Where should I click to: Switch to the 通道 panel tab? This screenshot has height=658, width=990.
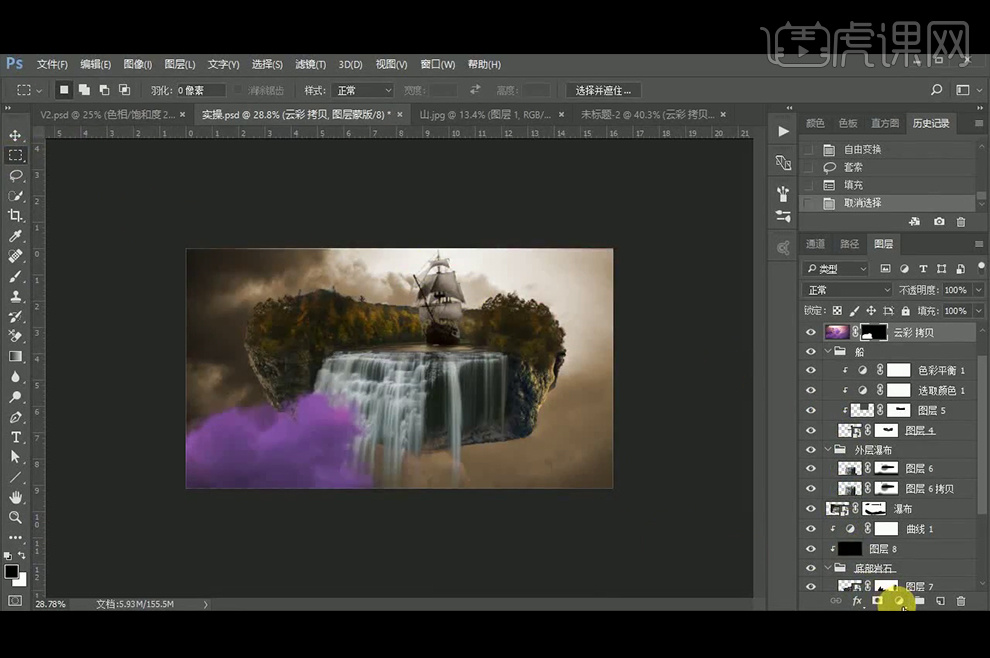click(x=816, y=243)
